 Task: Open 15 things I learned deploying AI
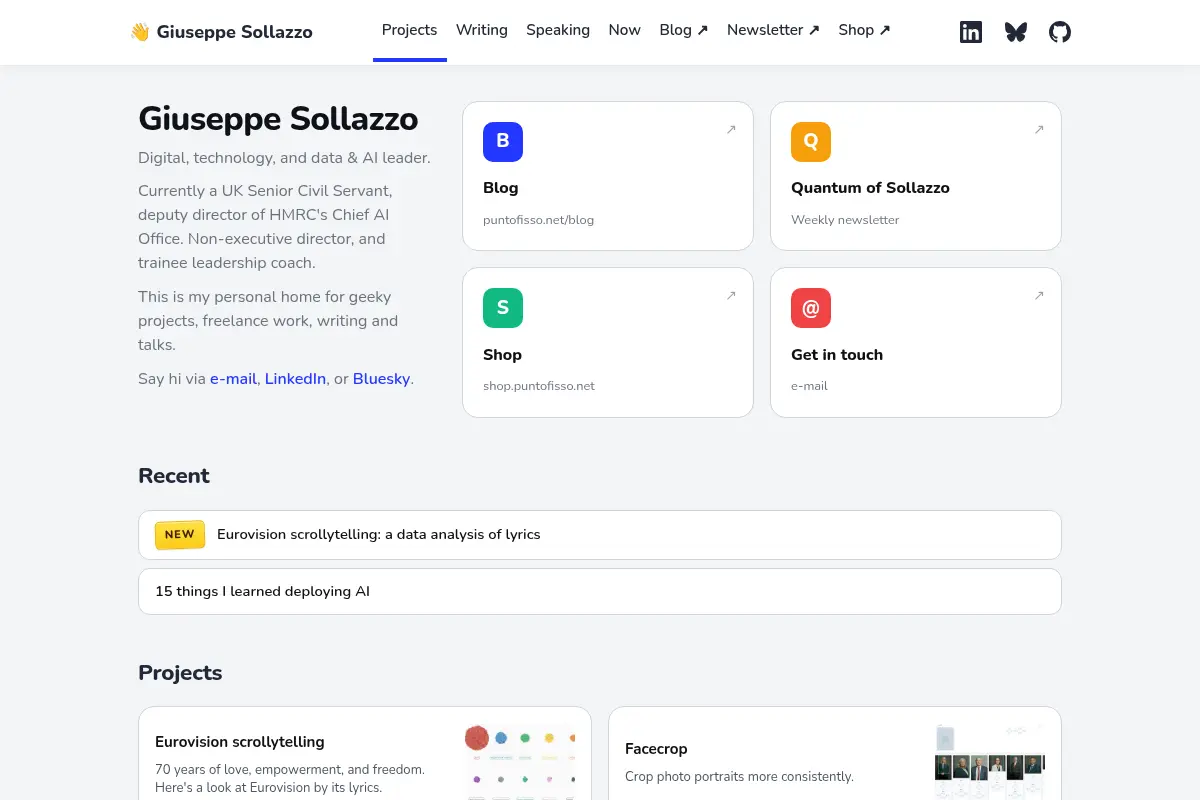[600, 591]
